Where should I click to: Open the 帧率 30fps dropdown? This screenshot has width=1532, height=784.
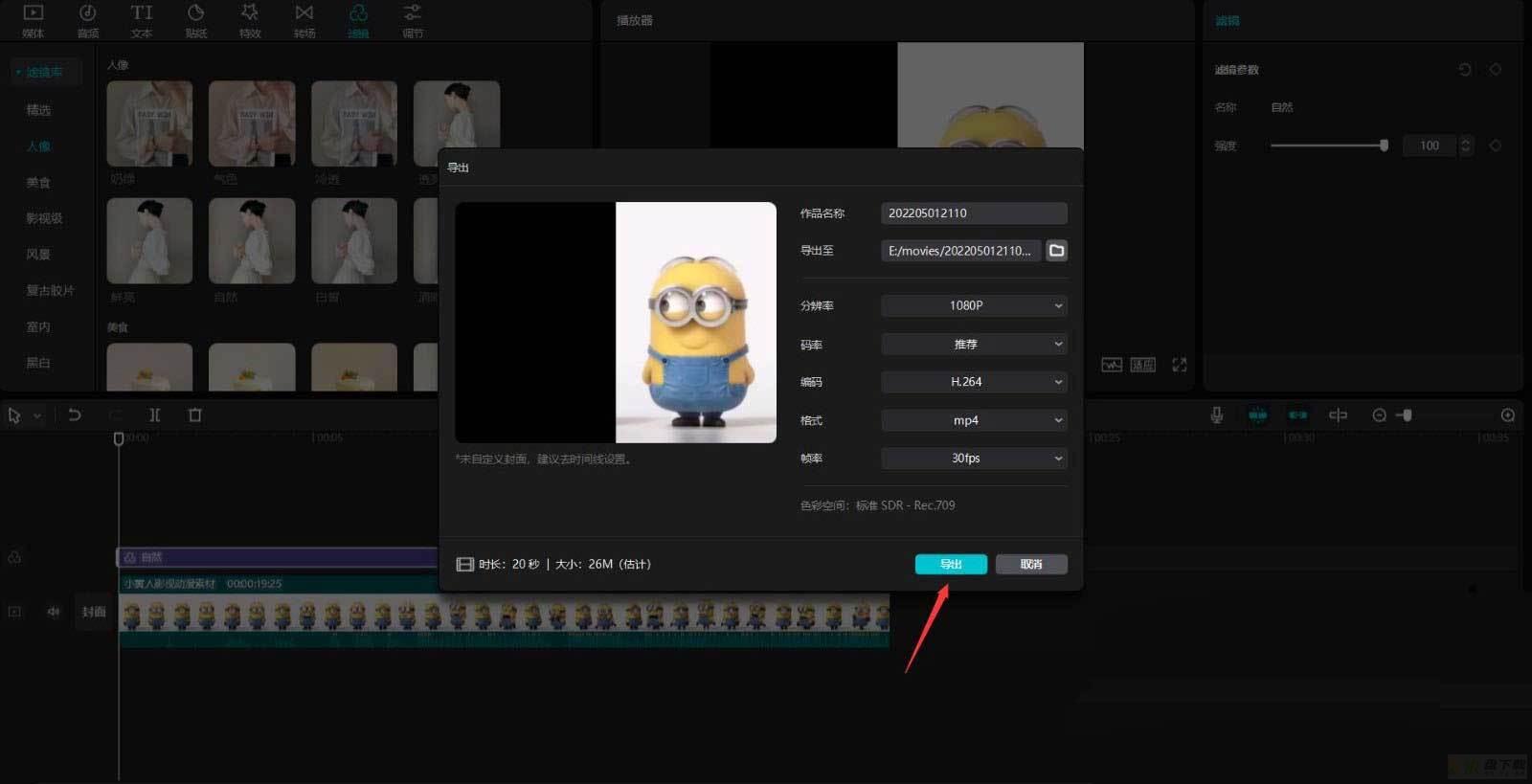coord(974,459)
